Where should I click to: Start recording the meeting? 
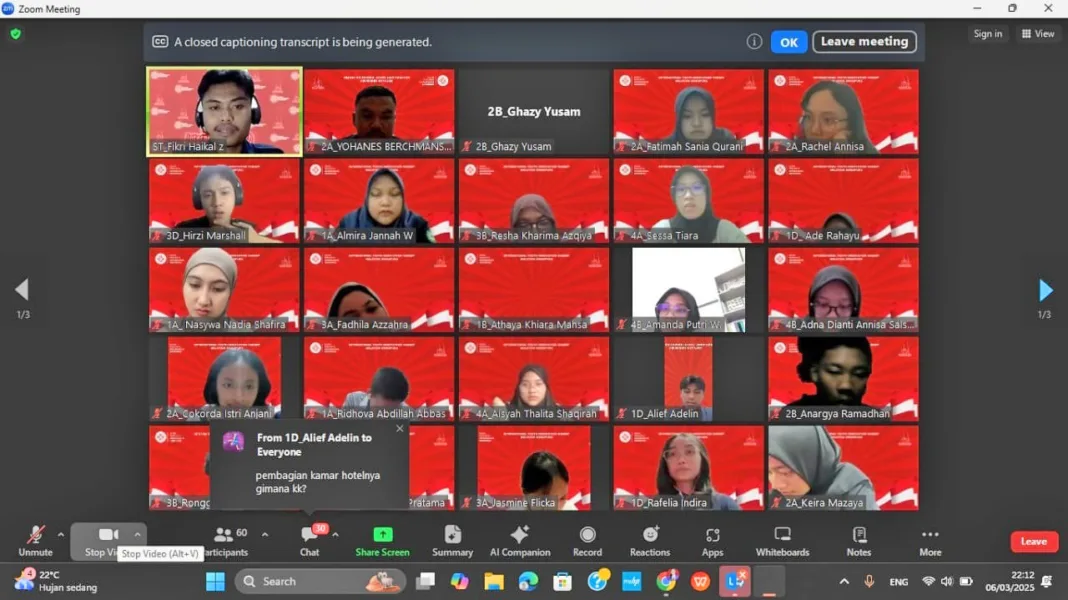point(587,541)
